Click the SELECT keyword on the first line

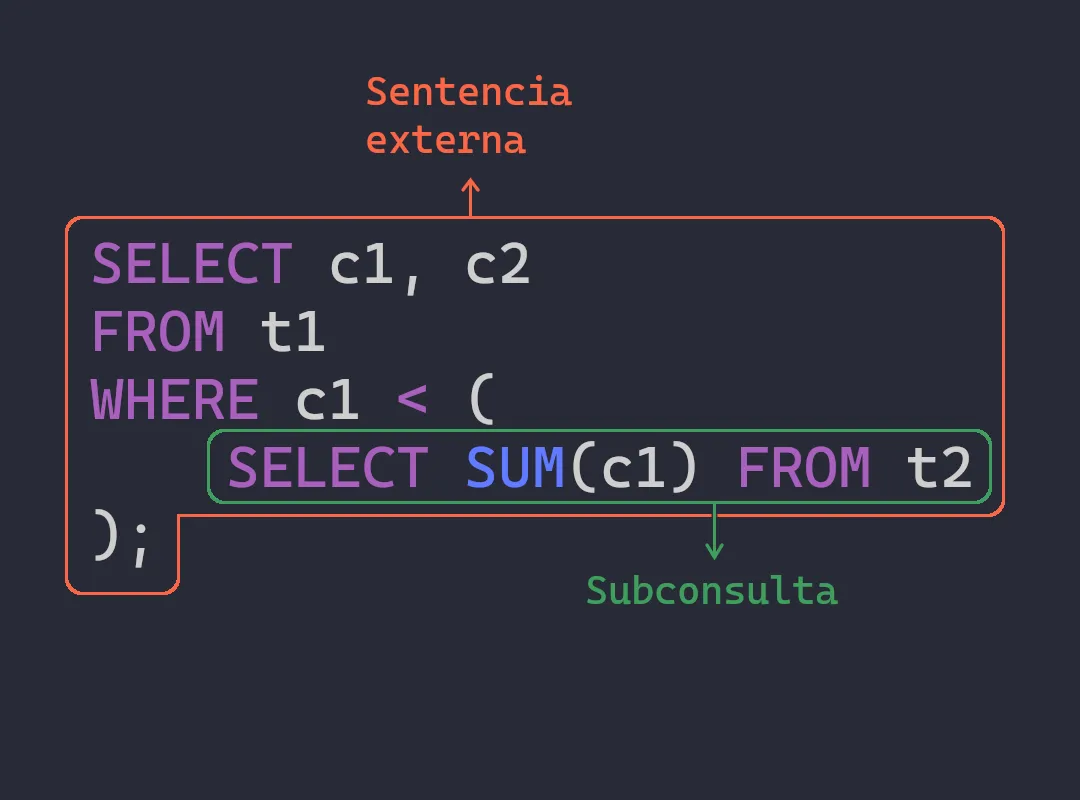coord(192,265)
